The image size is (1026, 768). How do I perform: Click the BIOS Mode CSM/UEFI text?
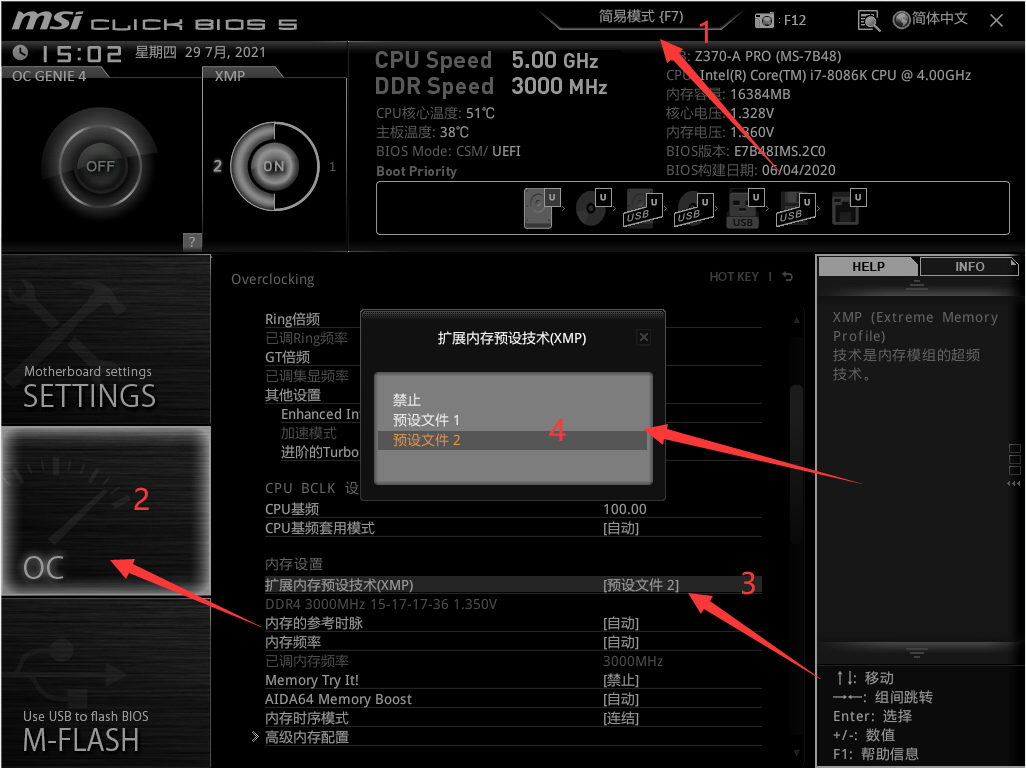(448, 151)
